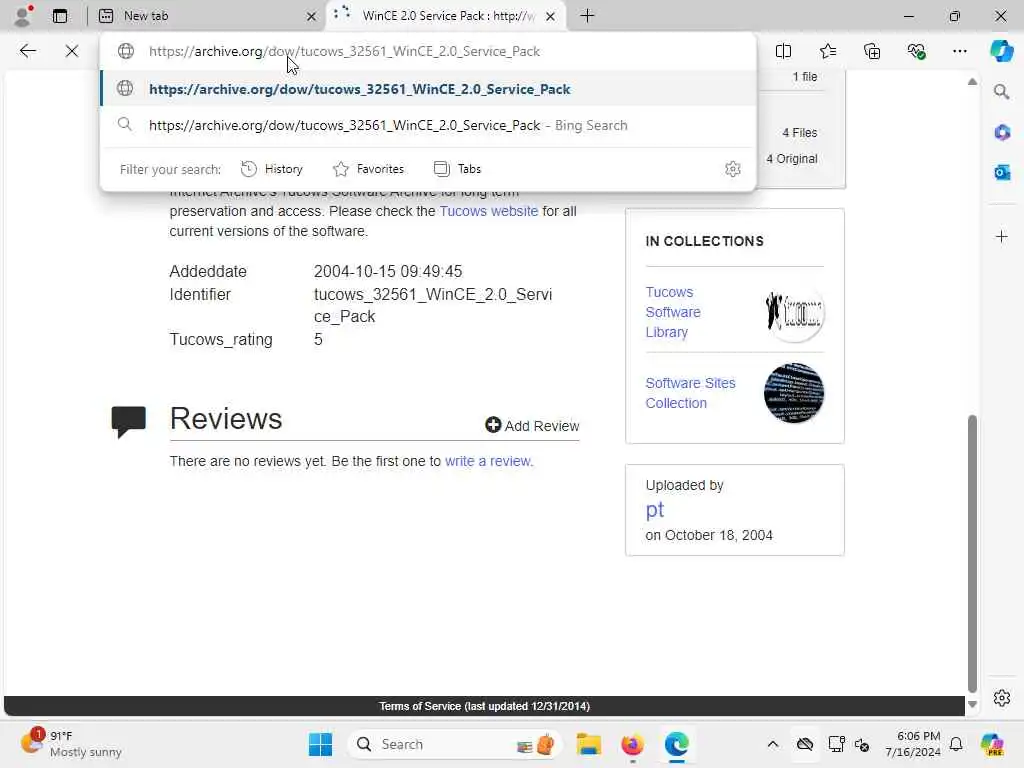Open Software Sites Collection link
This screenshot has width=1024, height=768.
click(690, 393)
